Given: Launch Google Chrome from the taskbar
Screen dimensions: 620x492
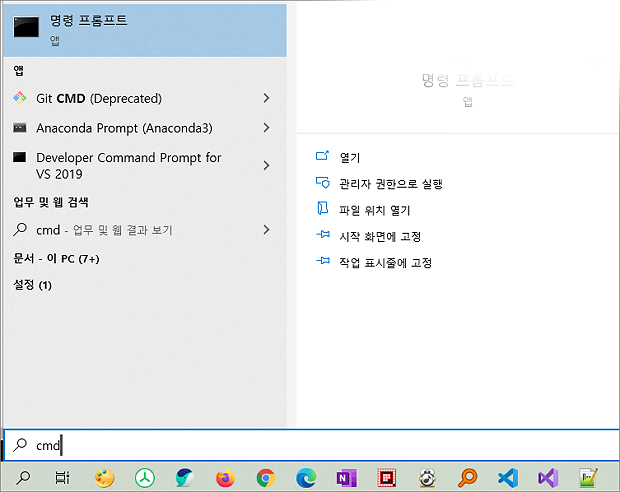Looking at the screenshot, I should click(x=266, y=478).
